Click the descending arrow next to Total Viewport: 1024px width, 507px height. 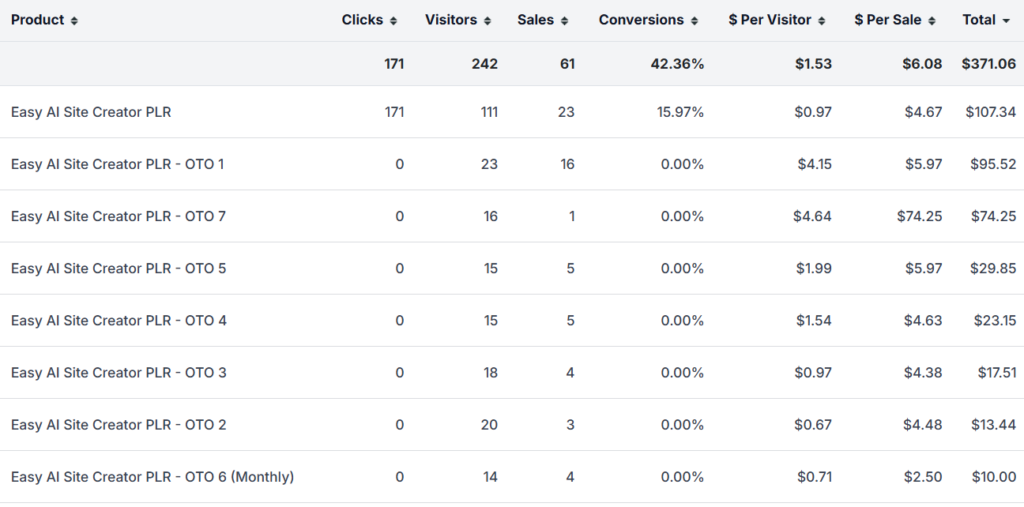(x=1006, y=21)
